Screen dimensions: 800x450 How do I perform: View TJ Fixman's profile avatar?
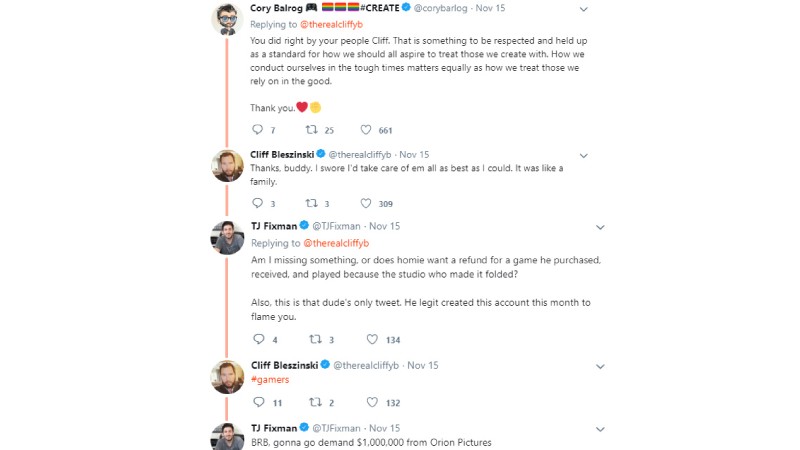tap(228, 238)
